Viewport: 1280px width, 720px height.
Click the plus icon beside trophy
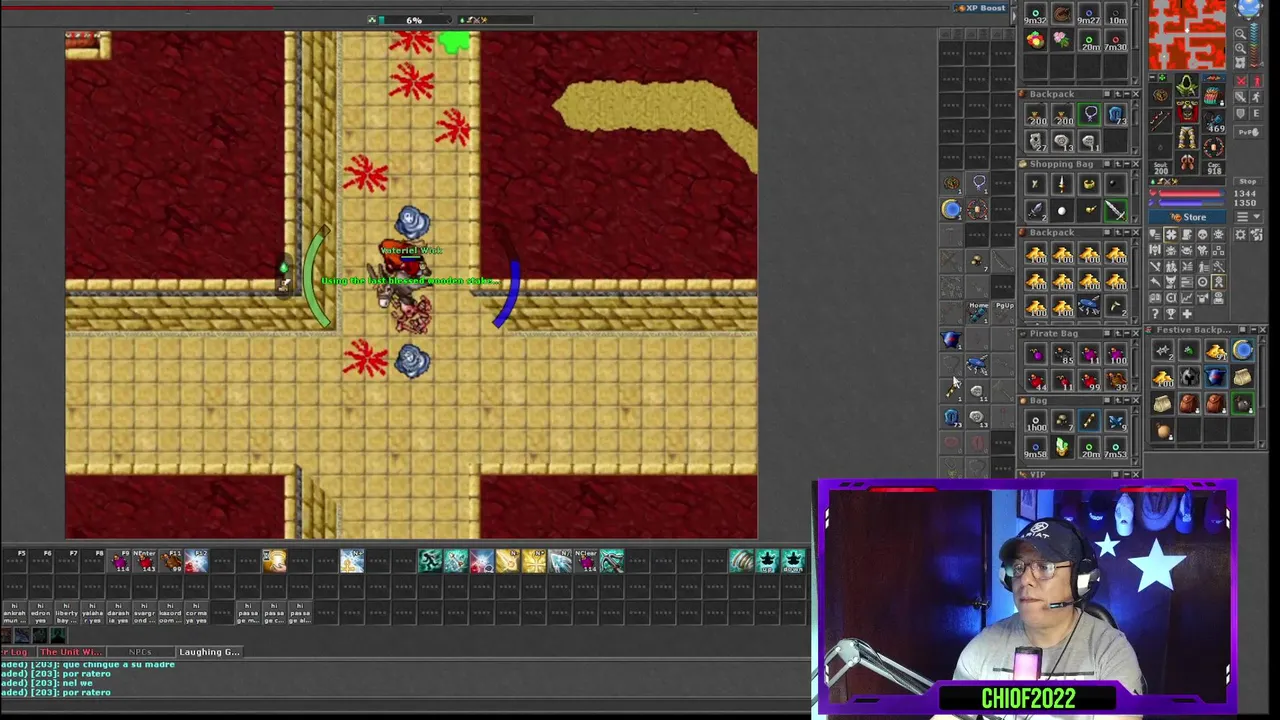click(1187, 314)
